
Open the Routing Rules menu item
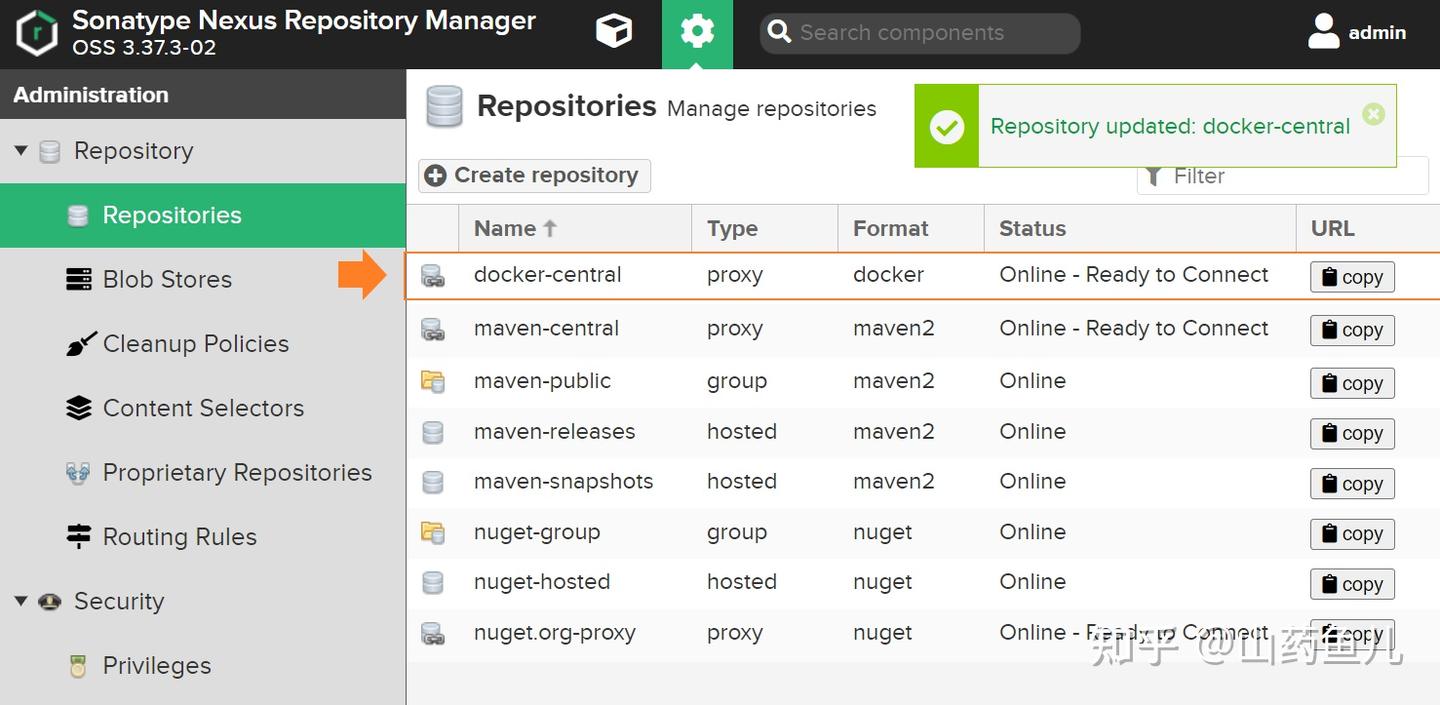coord(180,537)
